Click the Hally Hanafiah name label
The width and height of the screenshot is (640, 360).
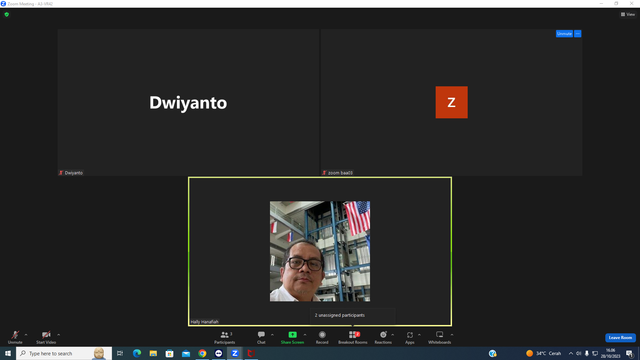pyautogui.click(x=204, y=322)
